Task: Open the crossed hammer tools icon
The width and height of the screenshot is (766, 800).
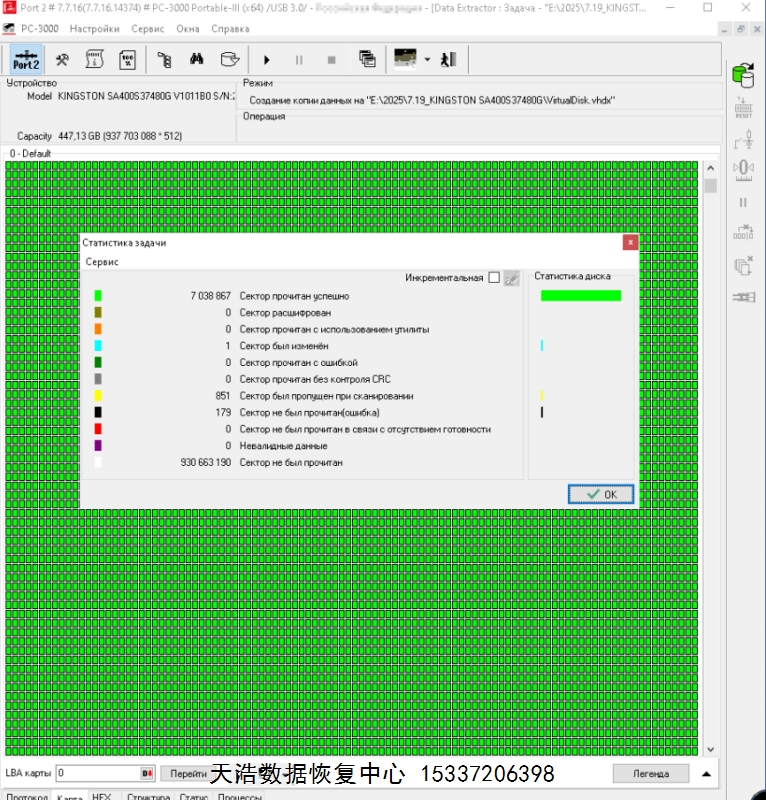Action: coord(62,60)
